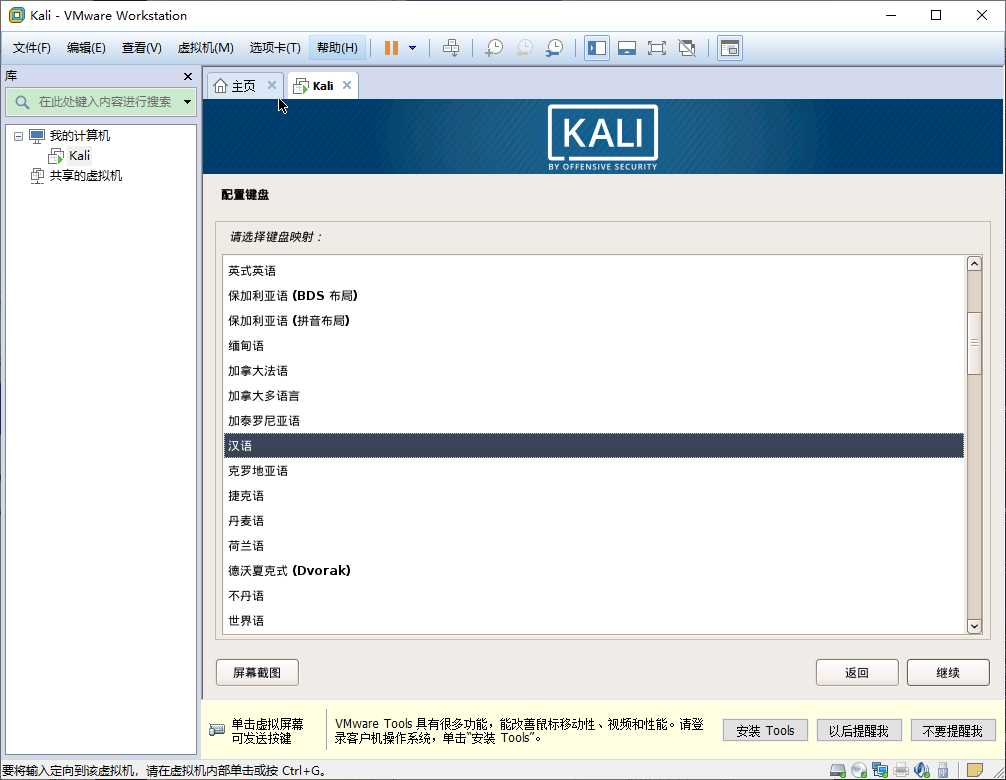Revert to the previous snapshot
Viewport: 1006px width, 780px height.
(524, 48)
